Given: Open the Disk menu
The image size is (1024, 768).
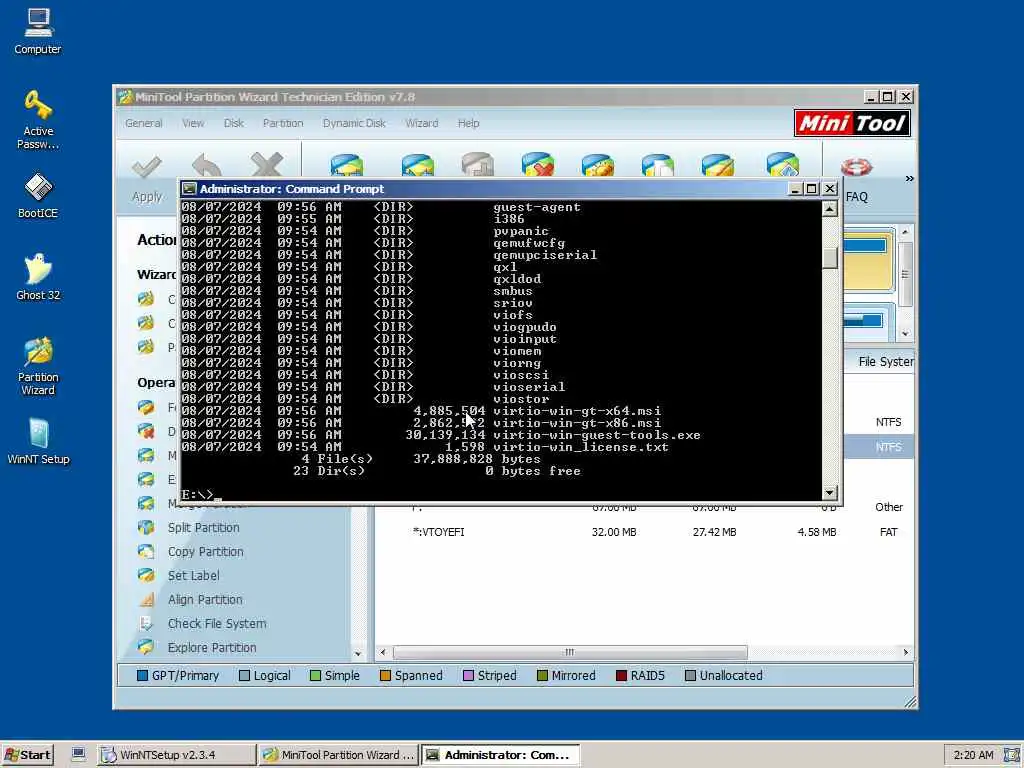Looking at the screenshot, I should click(x=233, y=123).
